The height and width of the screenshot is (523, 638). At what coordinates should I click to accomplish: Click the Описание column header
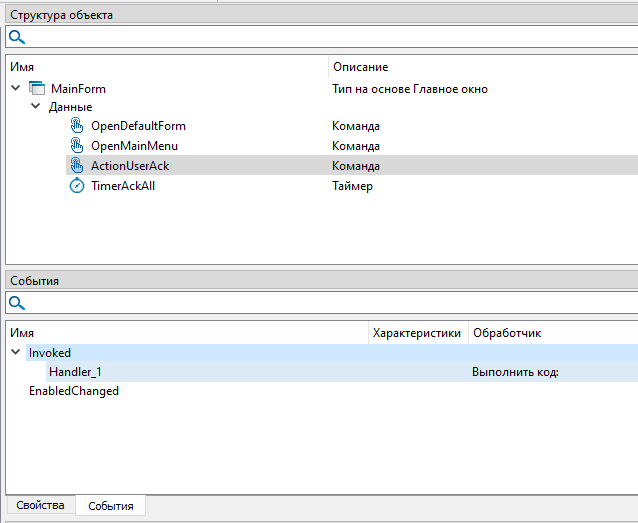tap(360, 67)
